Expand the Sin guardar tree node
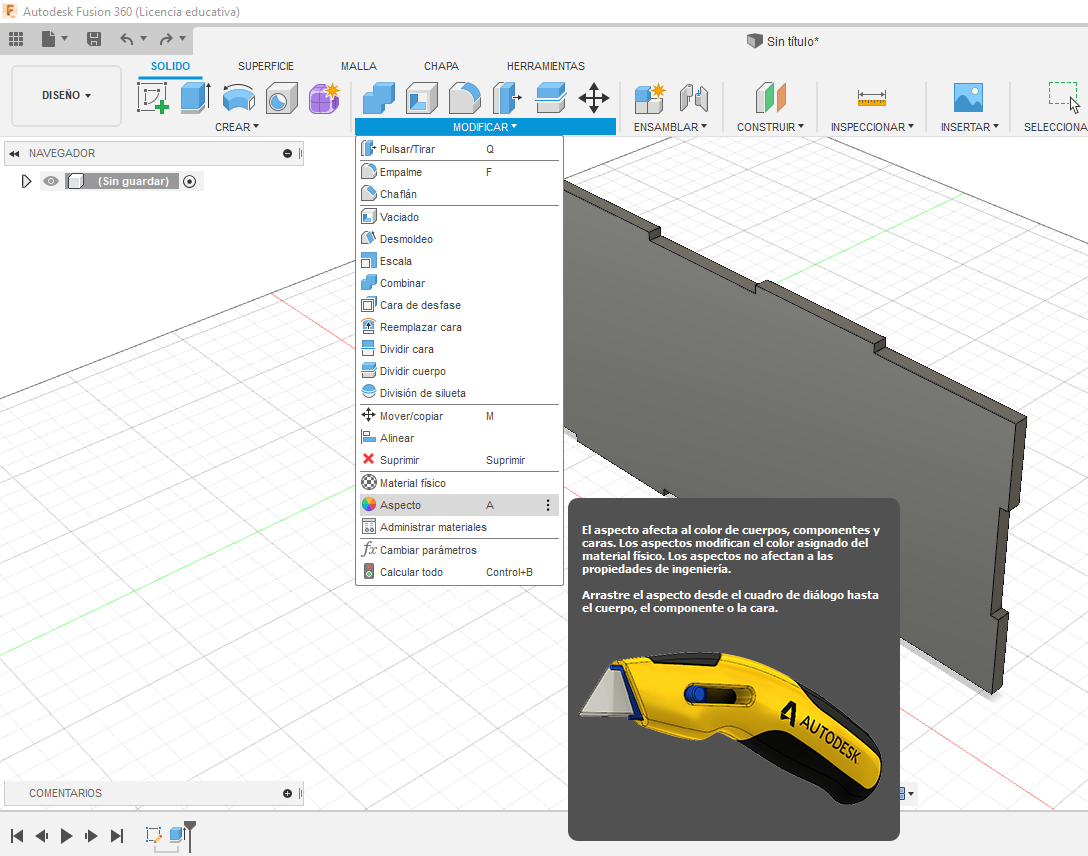This screenshot has height=856, width=1088. (26, 181)
